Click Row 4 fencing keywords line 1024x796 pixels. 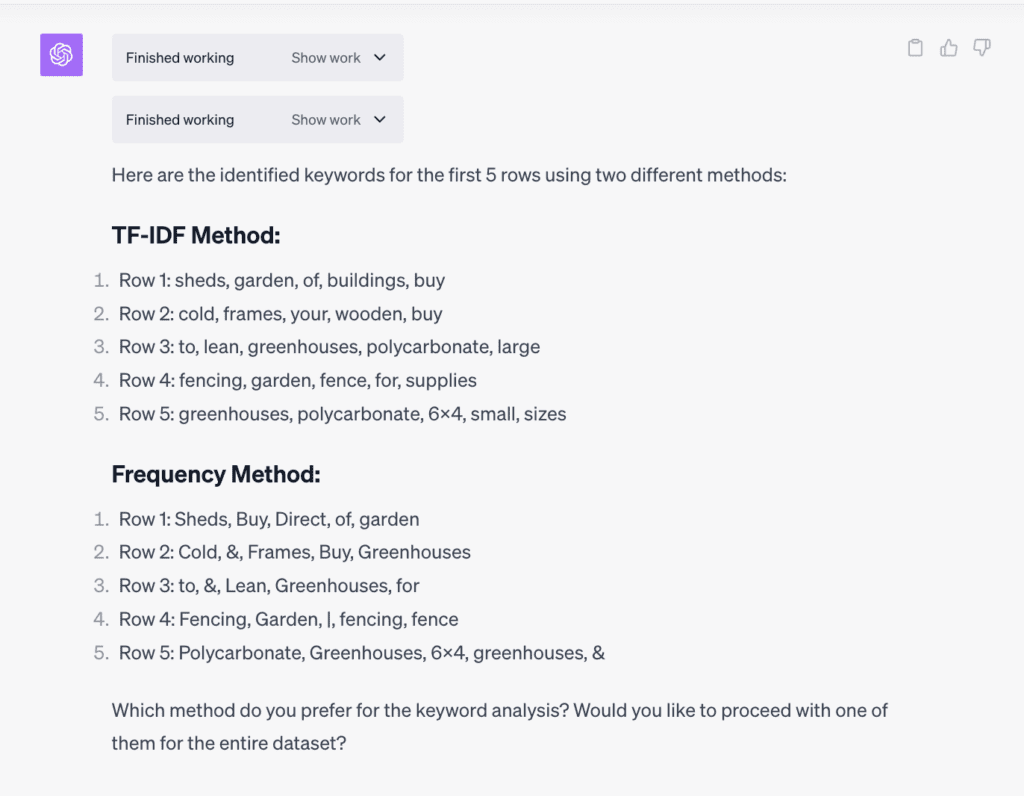(298, 380)
